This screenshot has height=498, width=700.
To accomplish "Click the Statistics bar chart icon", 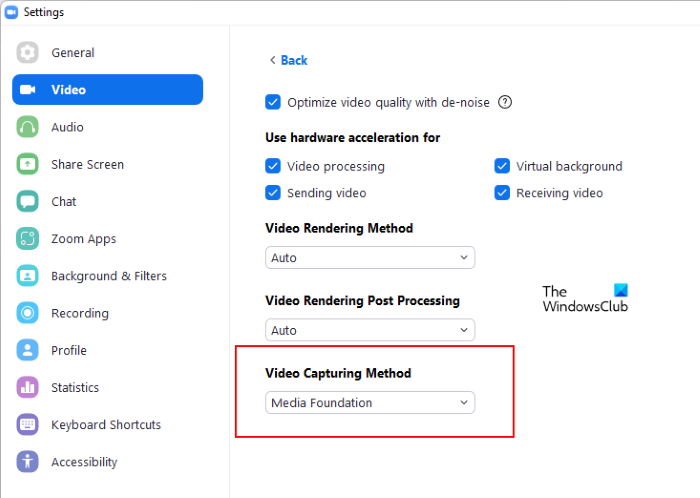I will click(x=28, y=387).
